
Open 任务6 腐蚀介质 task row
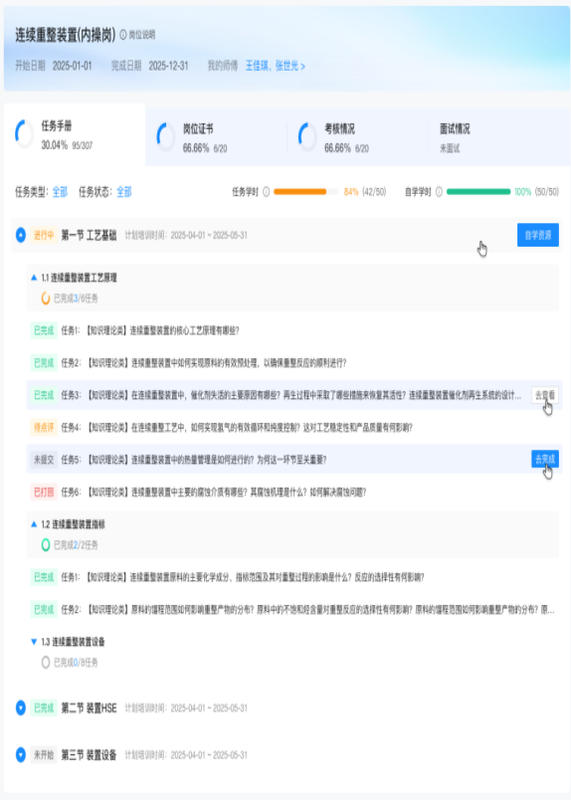pyautogui.click(x=294, y=492)
